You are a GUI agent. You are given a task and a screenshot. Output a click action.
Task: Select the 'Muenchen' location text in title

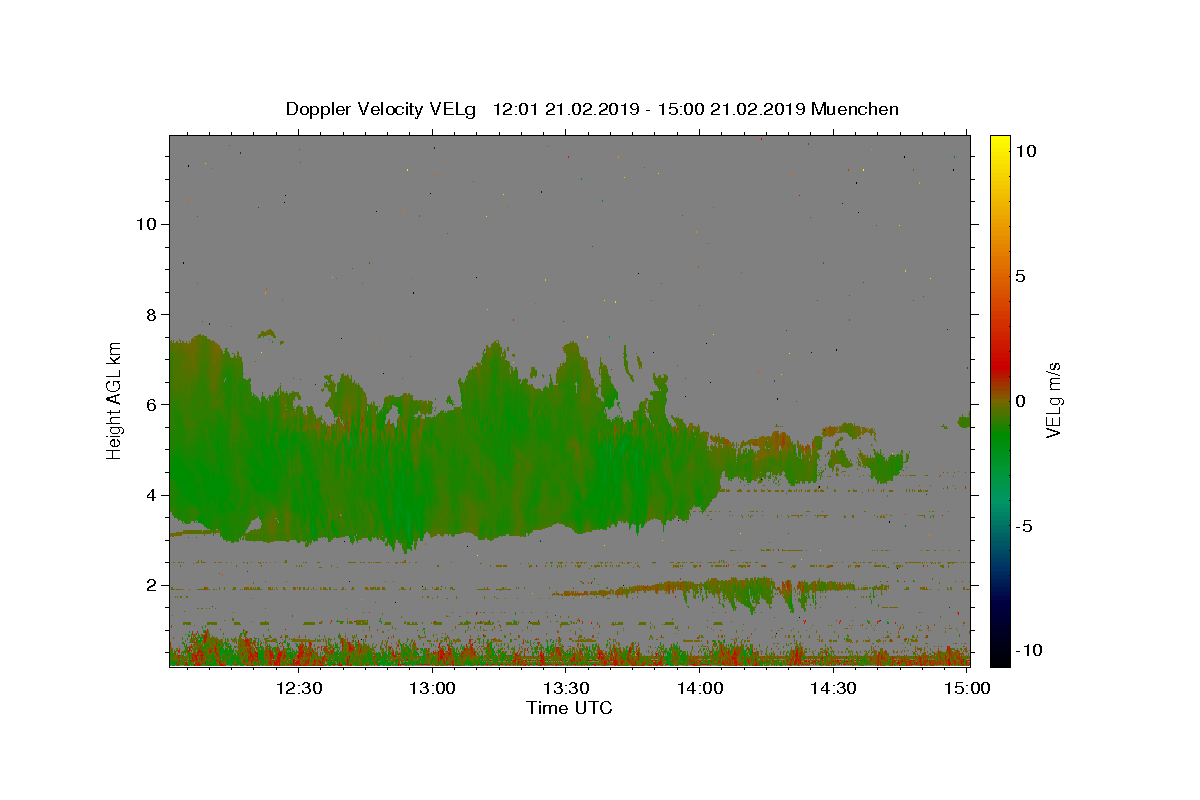coord(855,109)
